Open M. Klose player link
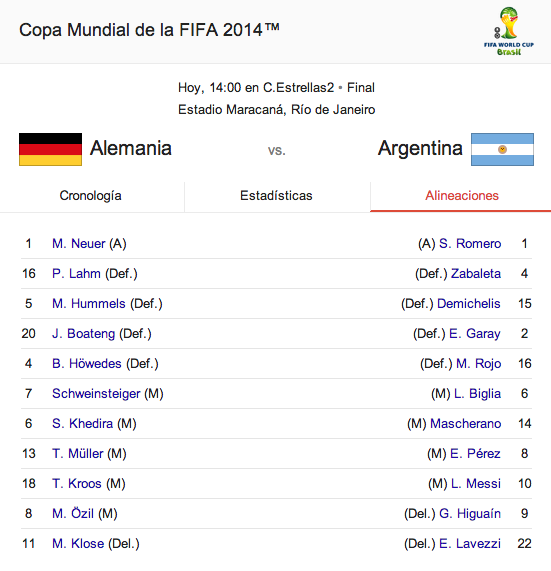The width and height of the screenshot is (551, 571). click(78, 543)
